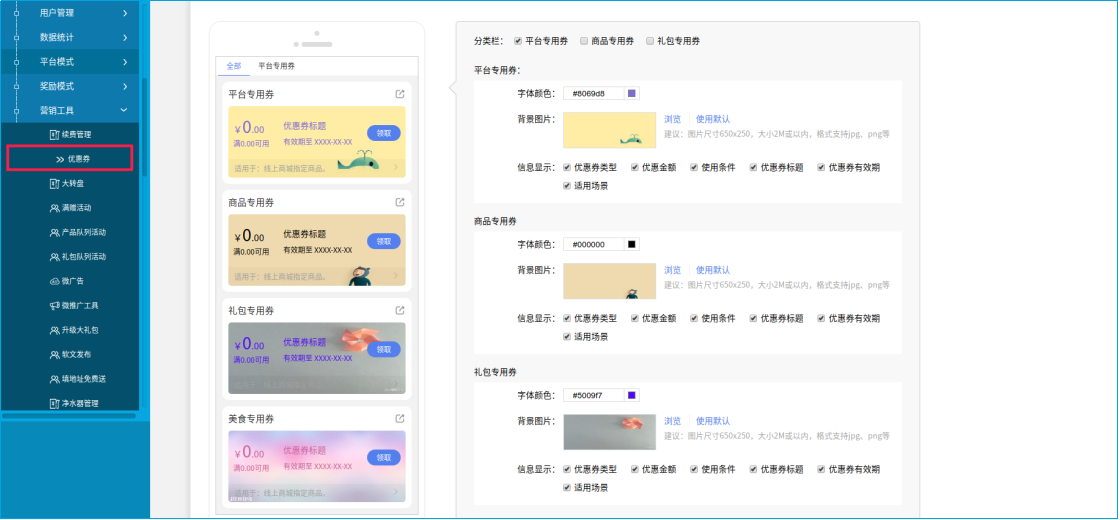Image resolution: width=1120 pixels, height=520 pixels.
Task: Click share icon on 礼包专用券 card
Action: [x=400, y=310]
